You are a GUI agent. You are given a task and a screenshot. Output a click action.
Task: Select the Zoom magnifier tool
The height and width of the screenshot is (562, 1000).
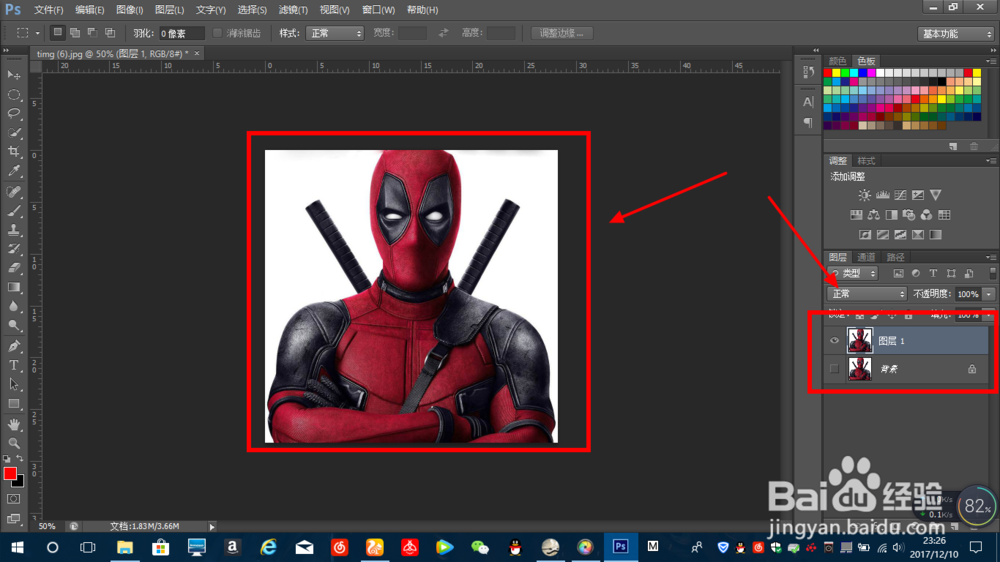click(14, 442)
